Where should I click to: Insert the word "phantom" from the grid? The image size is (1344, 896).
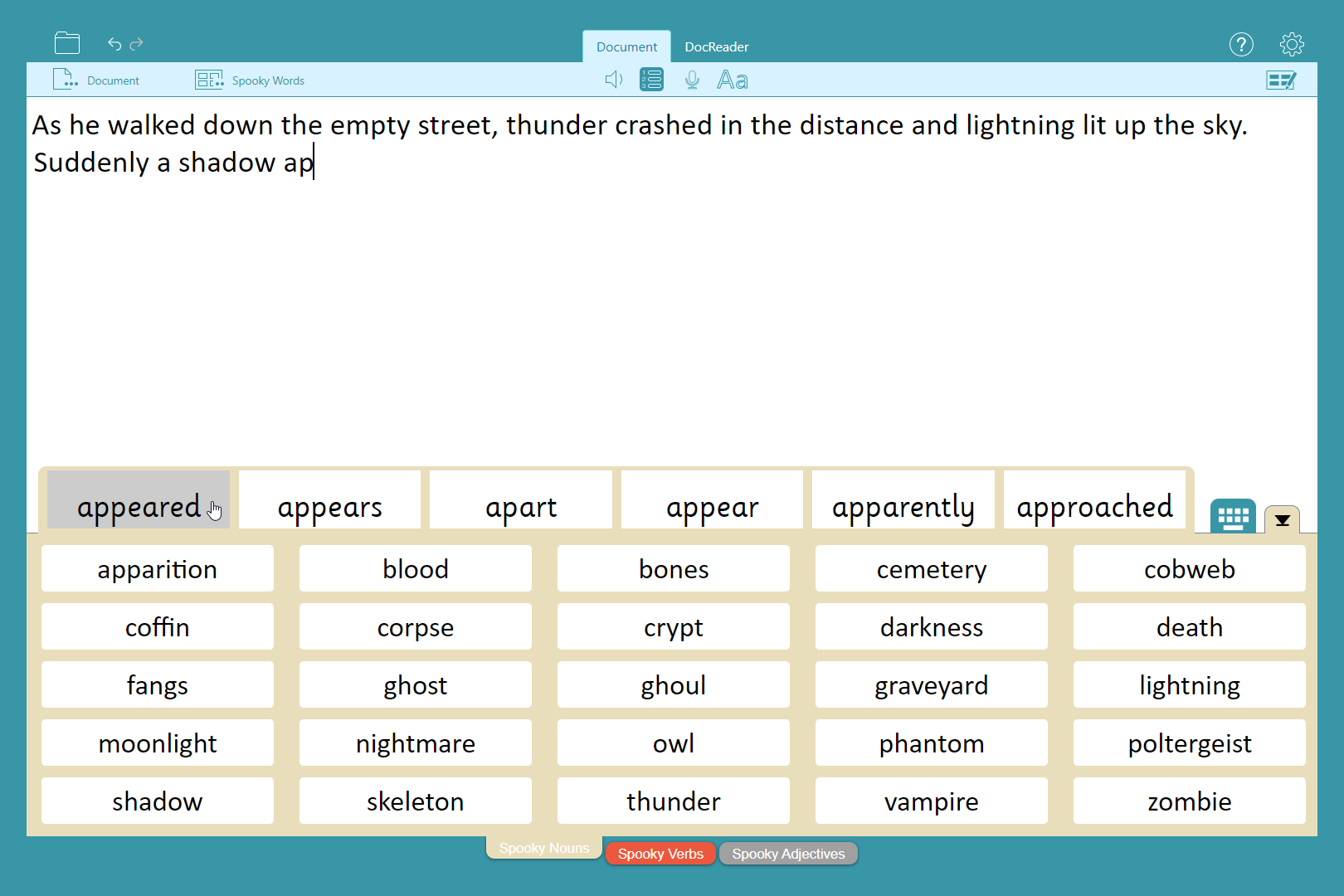click(931, 743)
